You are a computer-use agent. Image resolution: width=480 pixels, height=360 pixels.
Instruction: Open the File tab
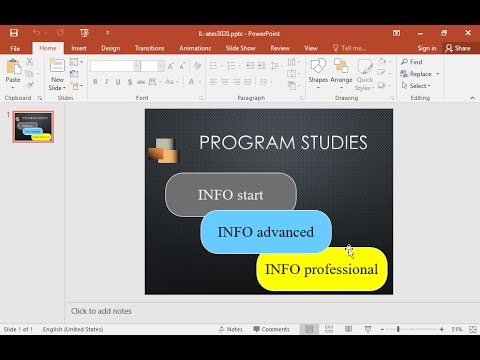(x=15, y=48)
